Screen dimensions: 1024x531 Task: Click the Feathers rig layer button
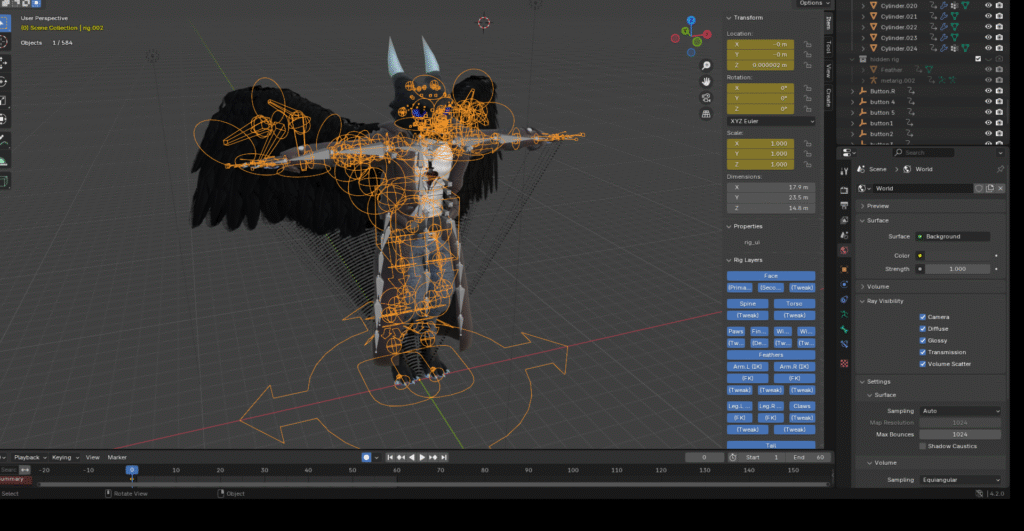pos(770,354)
